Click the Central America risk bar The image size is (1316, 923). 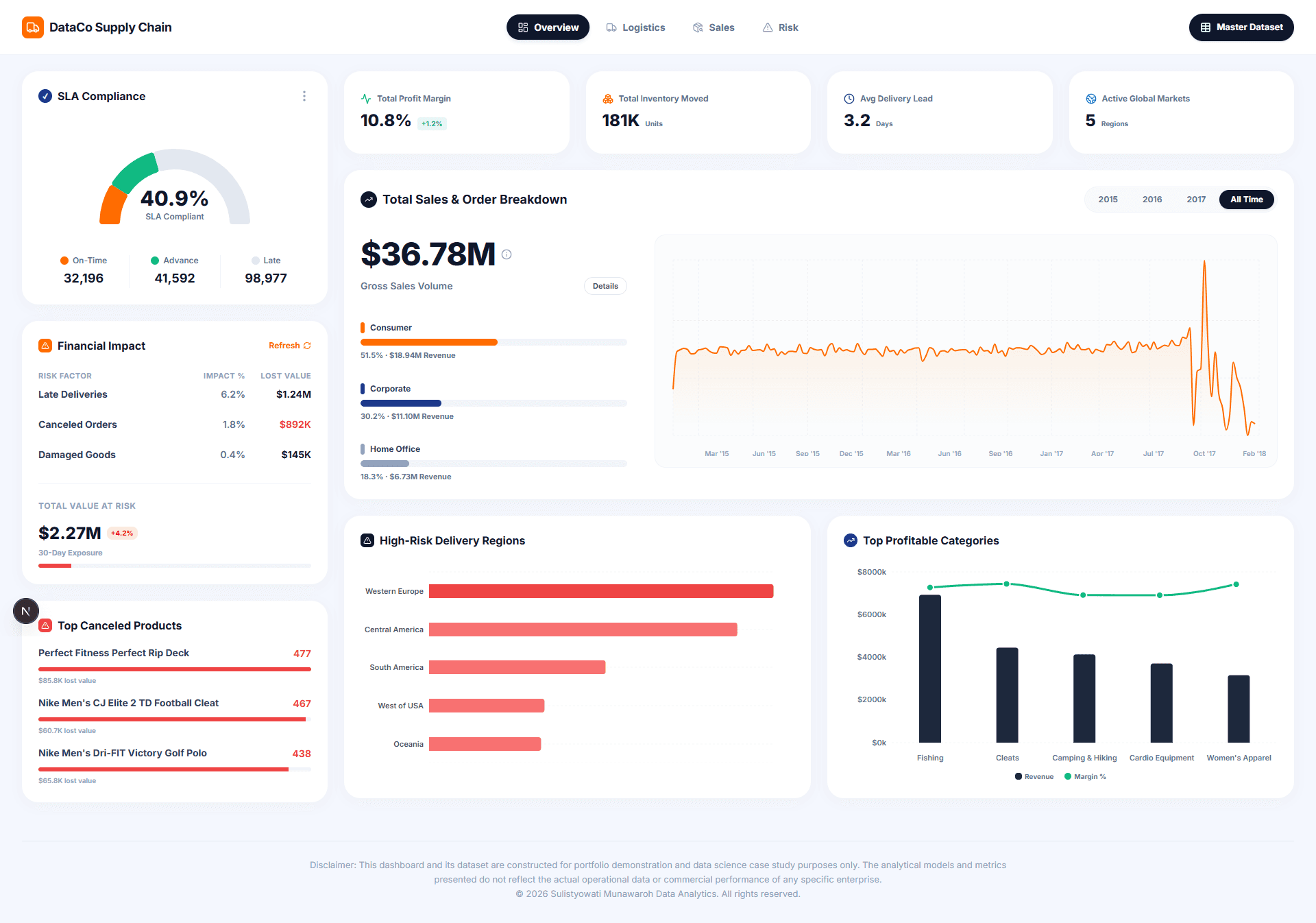tap(583, 630)
